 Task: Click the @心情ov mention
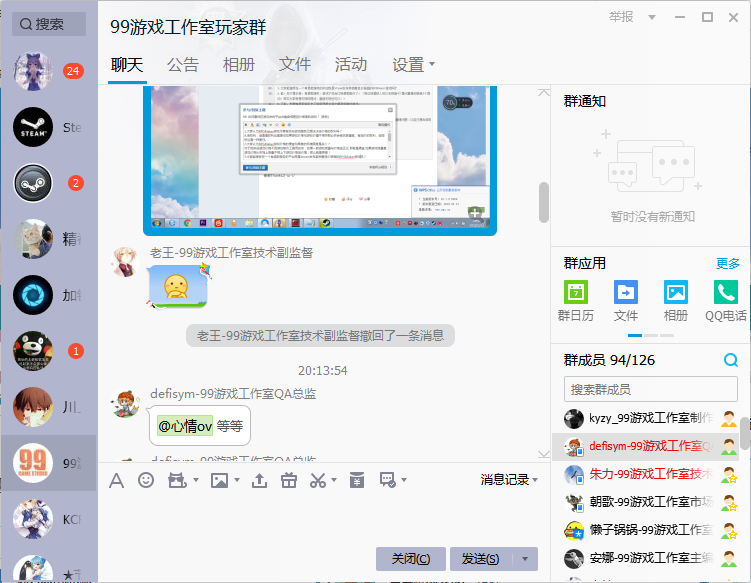point(185,426)
